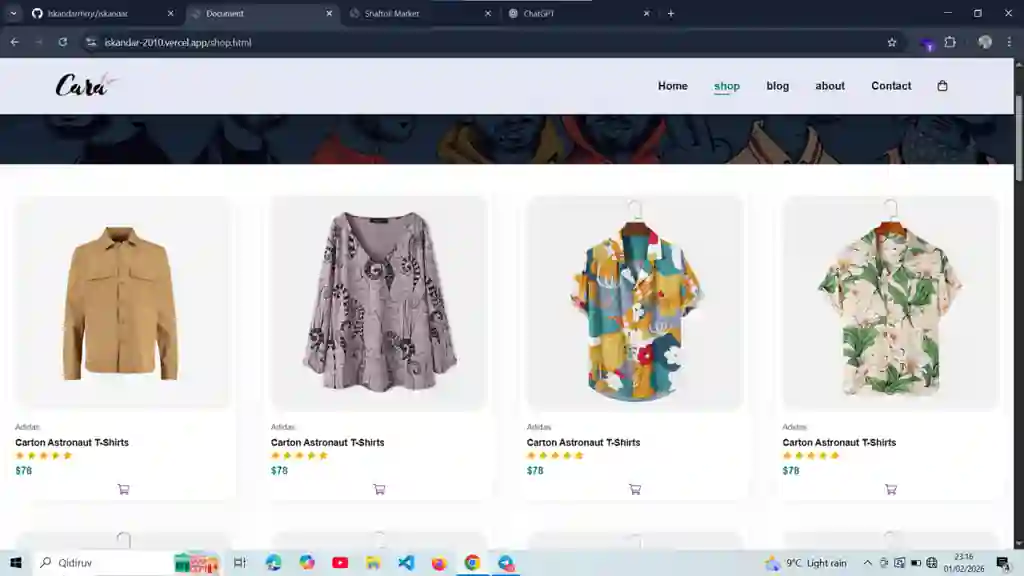Open a new browser tab
Image resolution: width=1024 pixels, height=576 pixels.
671,13
